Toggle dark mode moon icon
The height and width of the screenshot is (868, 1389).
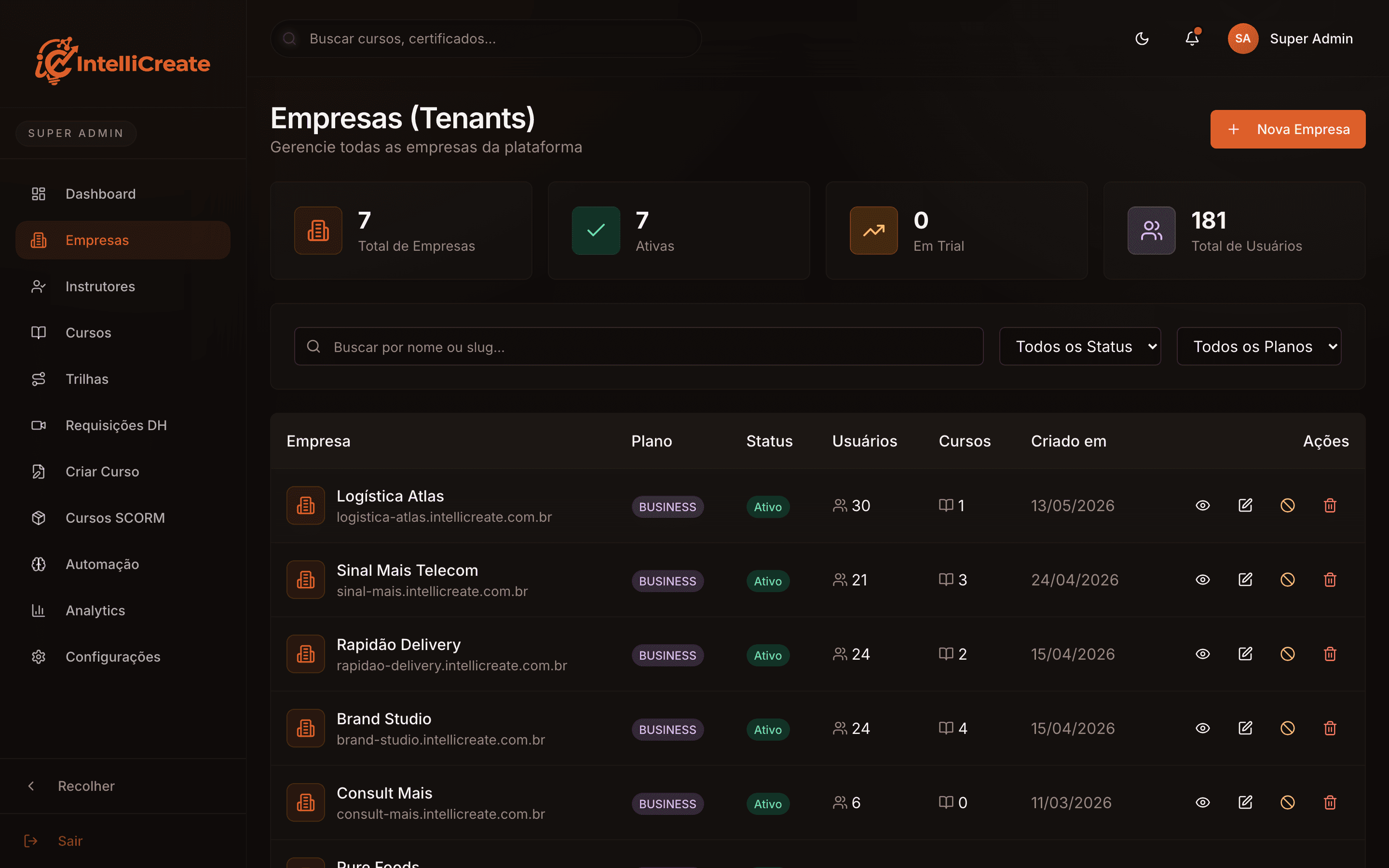pos(1142,39)
